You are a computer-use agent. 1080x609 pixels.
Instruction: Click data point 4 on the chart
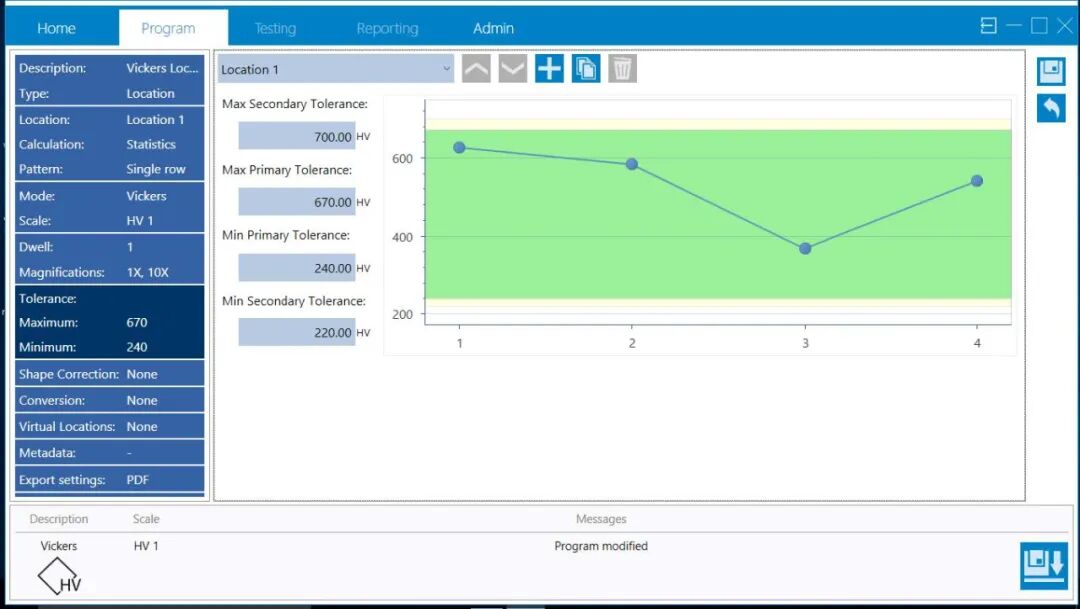977,180
